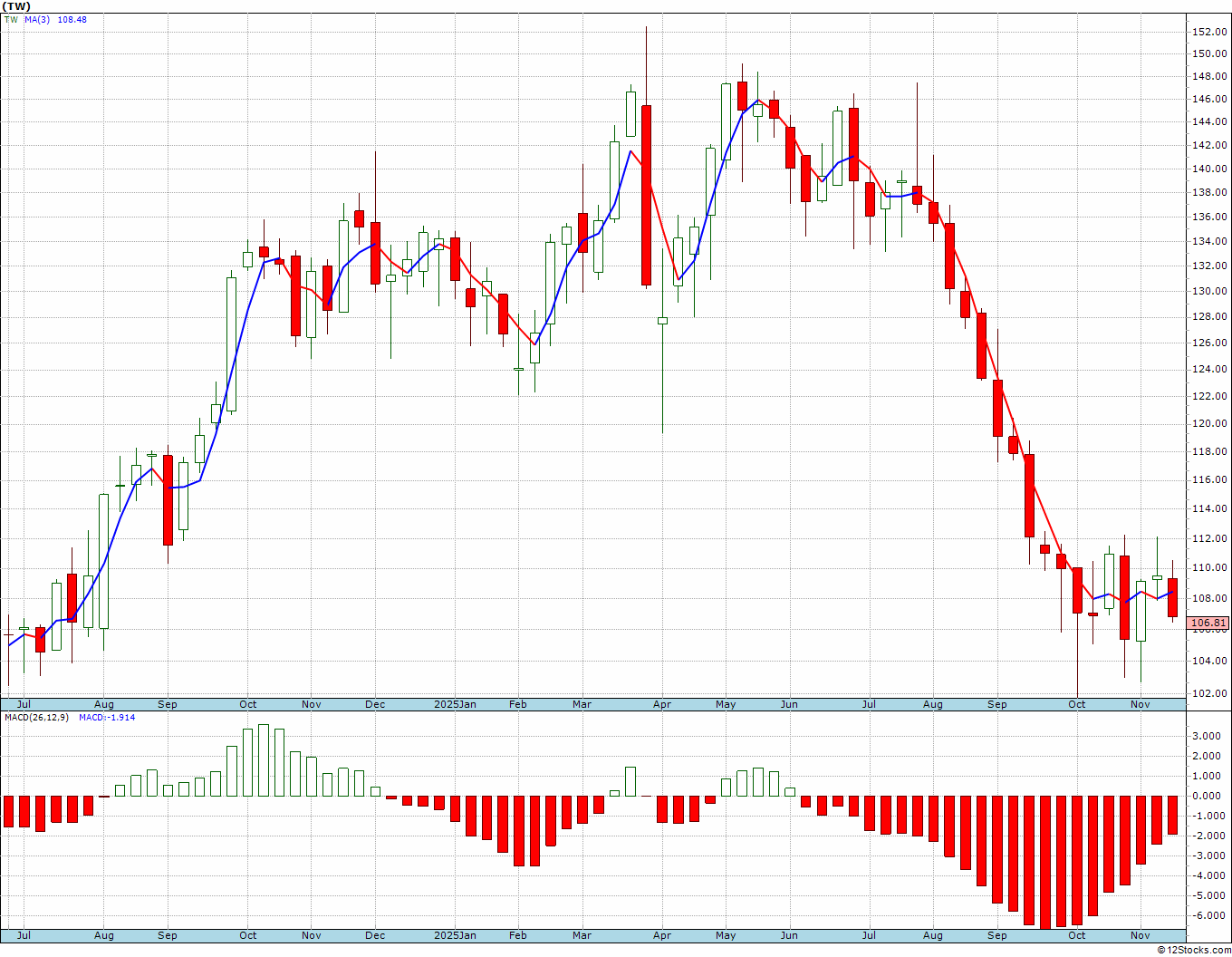Click 2025Jan on the MACD panel time axis
Image resolution: width=1232 pixels, height=957 pixels.
pos(455,935)
